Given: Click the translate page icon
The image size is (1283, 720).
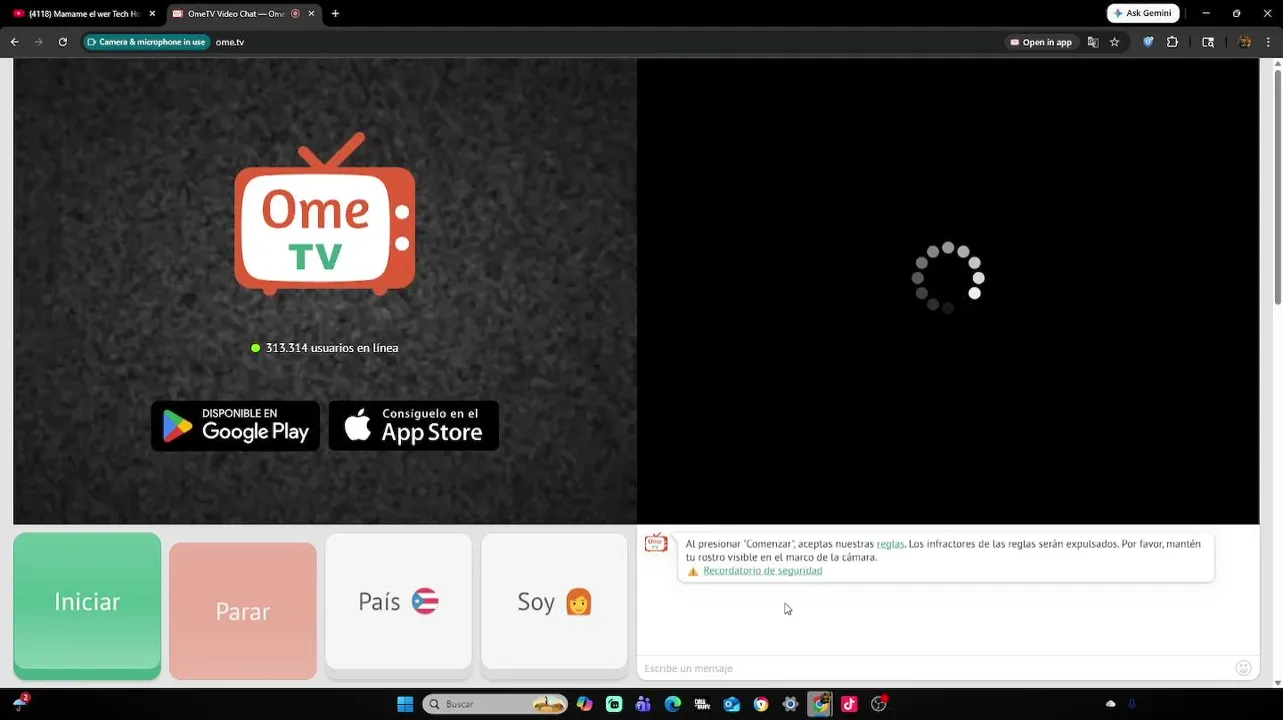Looking at the screenshot, I should pyautogui.click(x=1093, y=42).
